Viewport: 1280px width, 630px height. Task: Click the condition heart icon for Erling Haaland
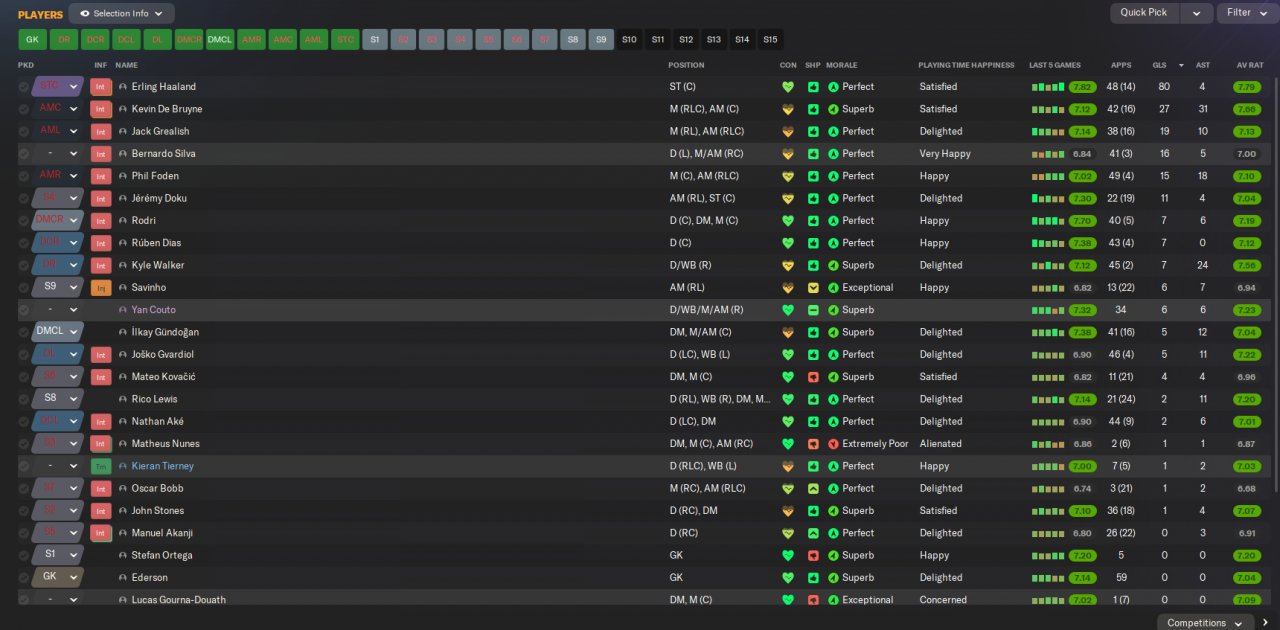click(788, 87)
